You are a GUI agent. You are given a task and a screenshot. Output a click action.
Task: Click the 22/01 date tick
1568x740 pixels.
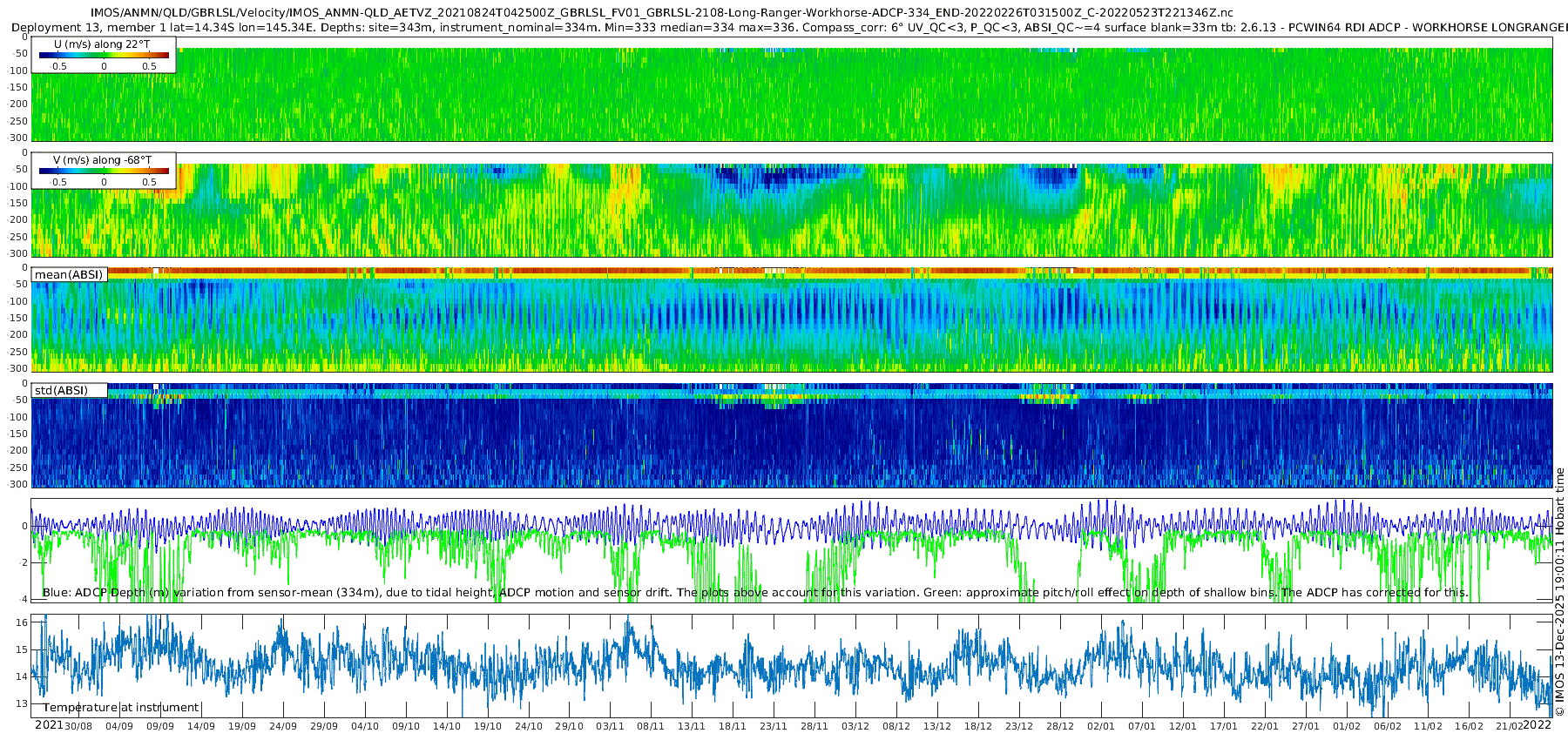click(1265, 726)
